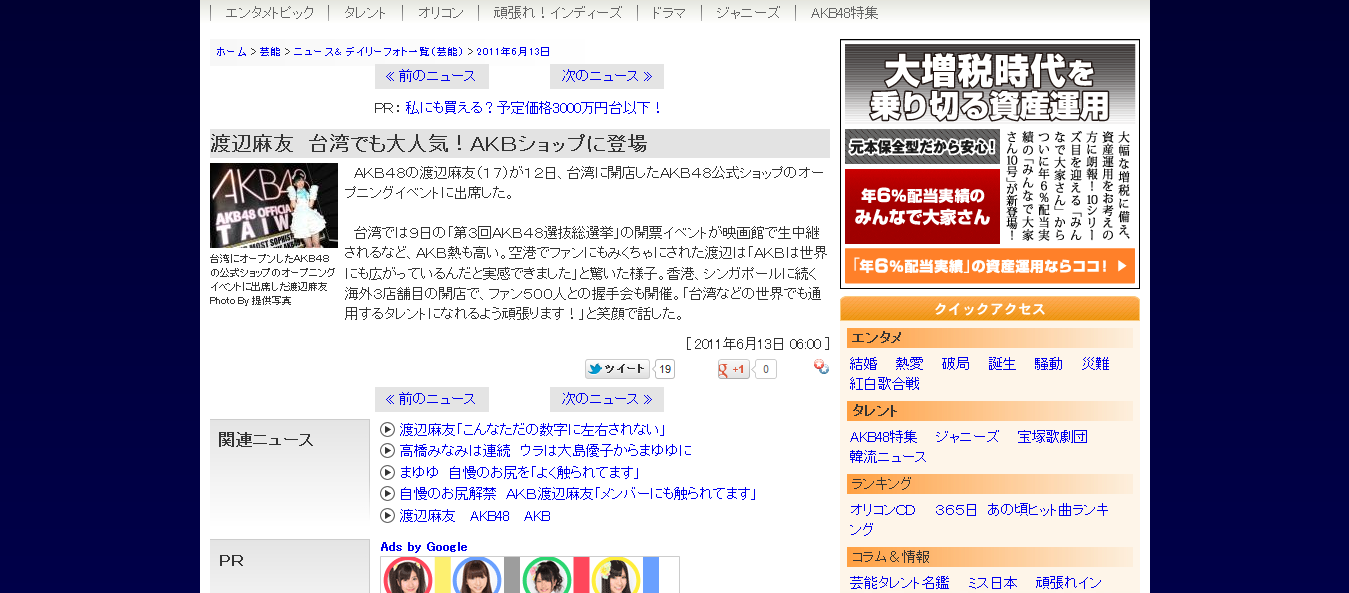Open オリコンCD ranking link
1349x593 pixels.
tap(882, 510)
